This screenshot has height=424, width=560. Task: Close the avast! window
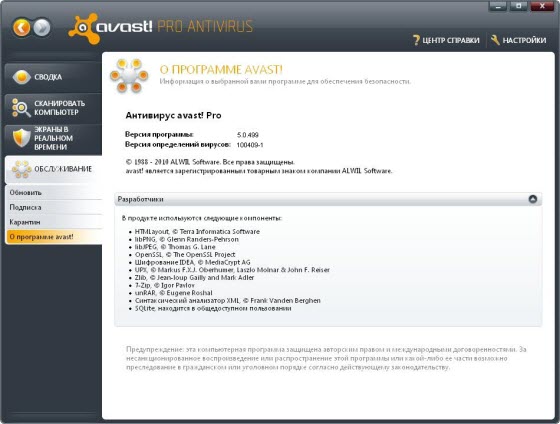click(x=542, y=6)
